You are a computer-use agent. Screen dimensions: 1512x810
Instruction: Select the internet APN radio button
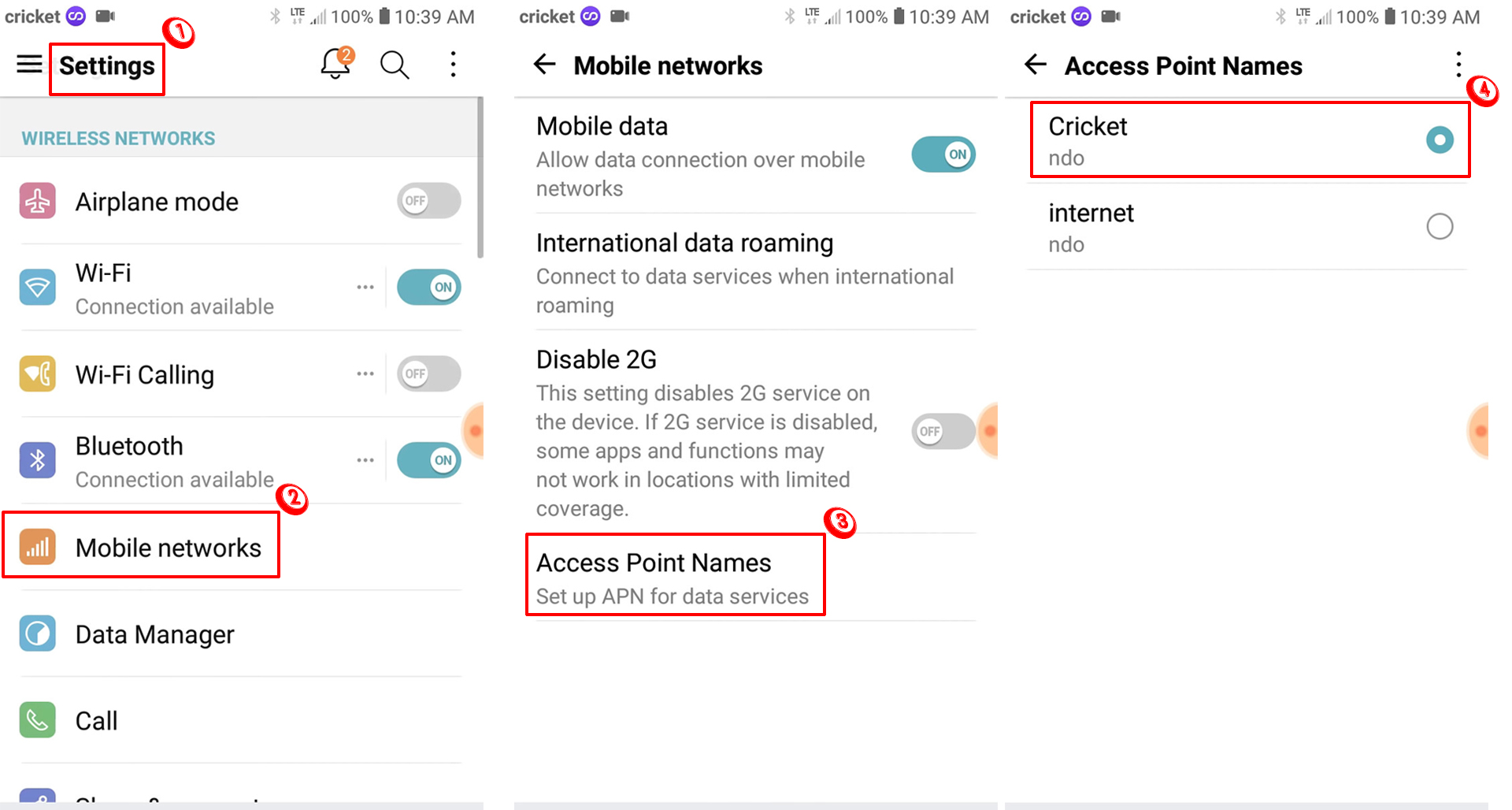pyautogui.click(x=1440, y=226)
